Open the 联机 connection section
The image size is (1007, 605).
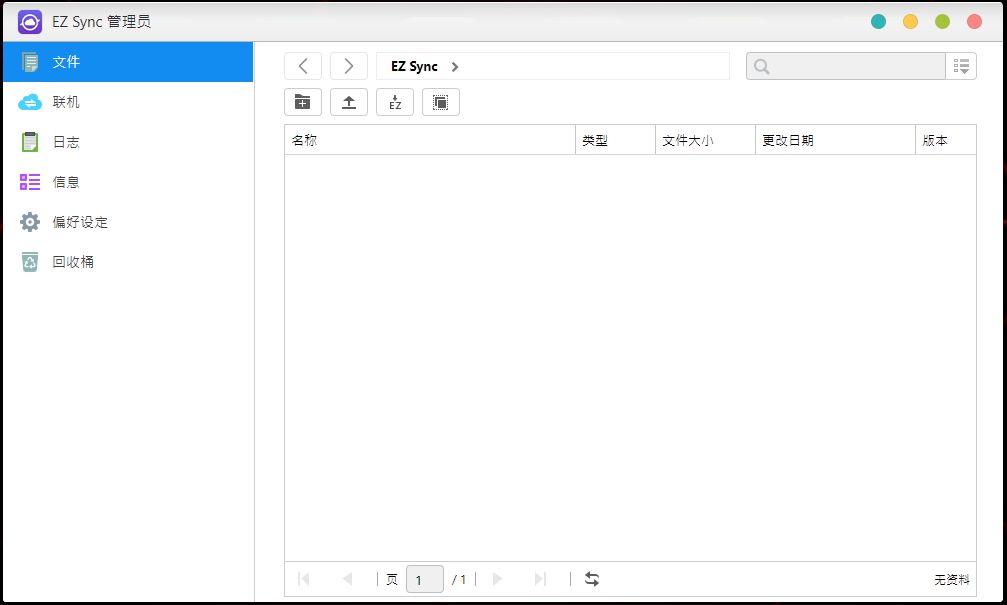(128, 101)
